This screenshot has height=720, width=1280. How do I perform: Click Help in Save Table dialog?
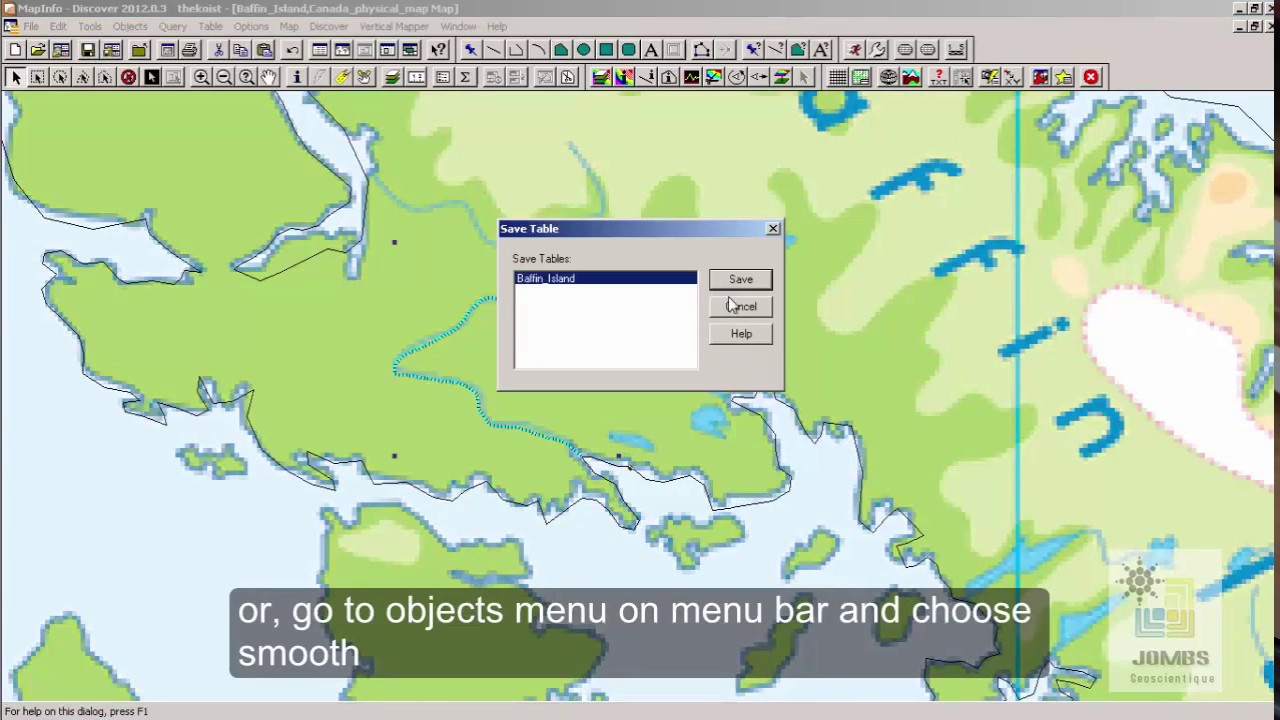click(741, 333)
